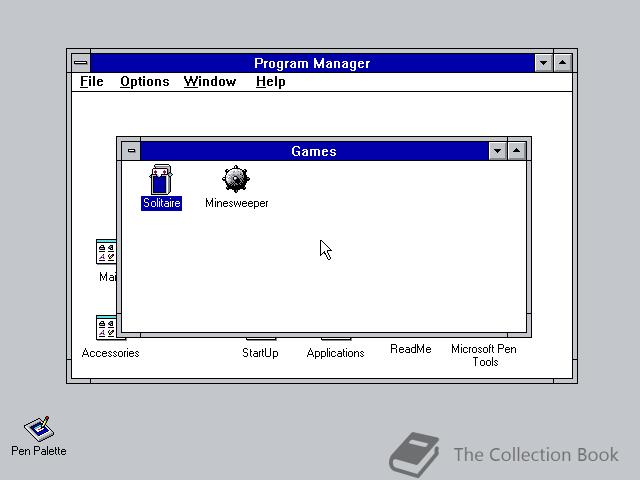This screenshot has width=640, height=480.
Task: Open Program Manager control menu box
Action: [x=81, y=63]
